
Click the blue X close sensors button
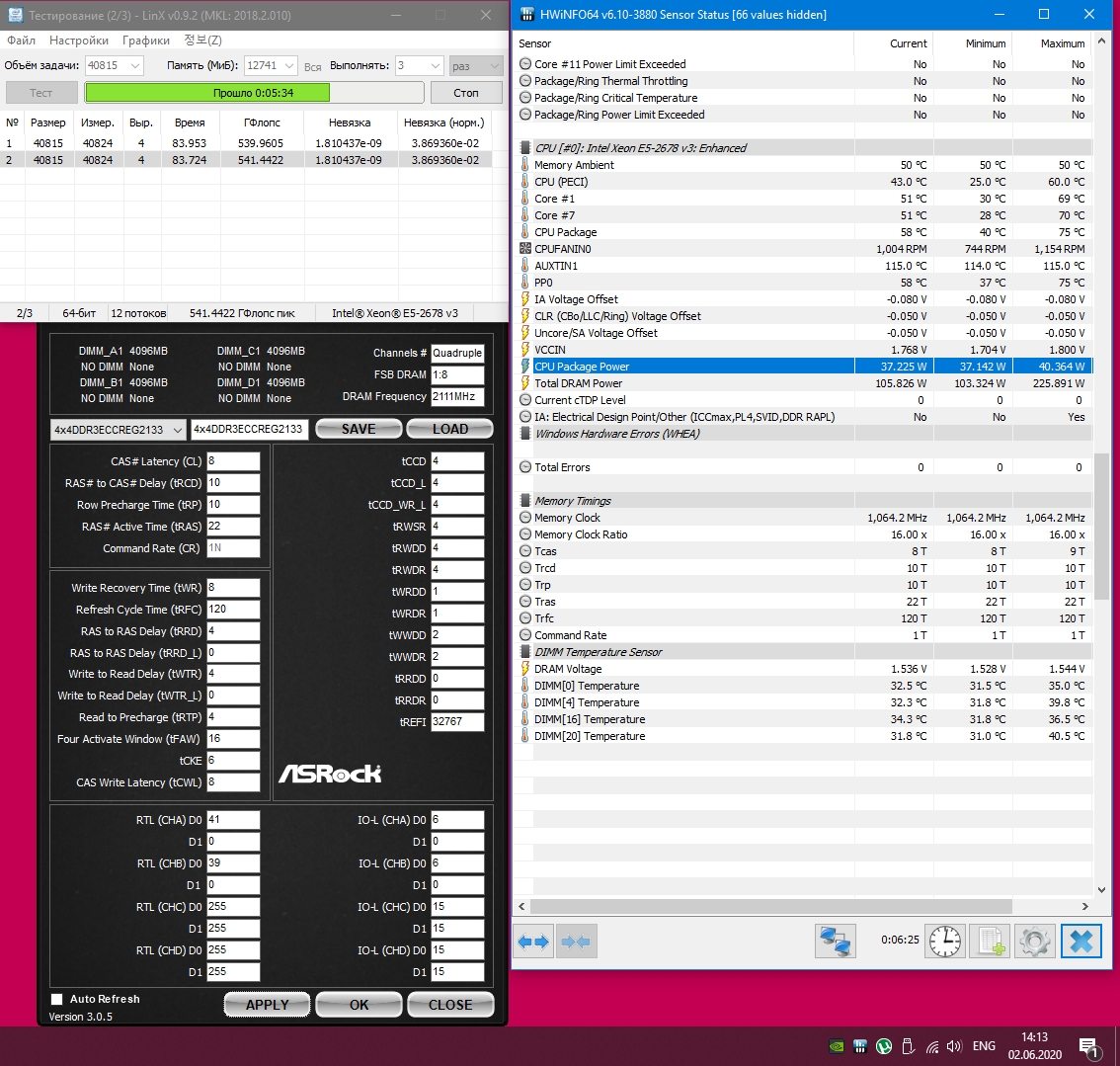pyautogui.click(x=1081, y=941)
